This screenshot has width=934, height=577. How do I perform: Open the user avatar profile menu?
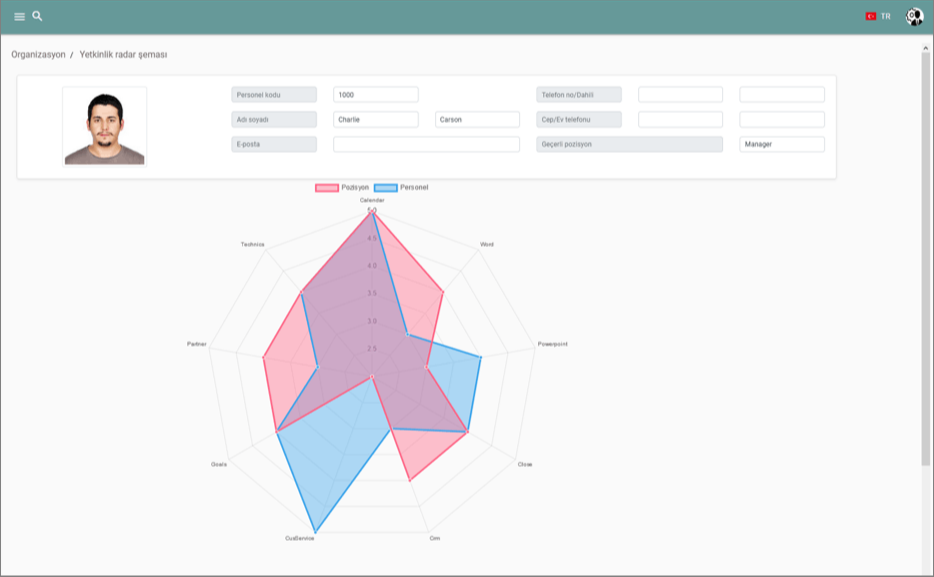click(914, 16)
